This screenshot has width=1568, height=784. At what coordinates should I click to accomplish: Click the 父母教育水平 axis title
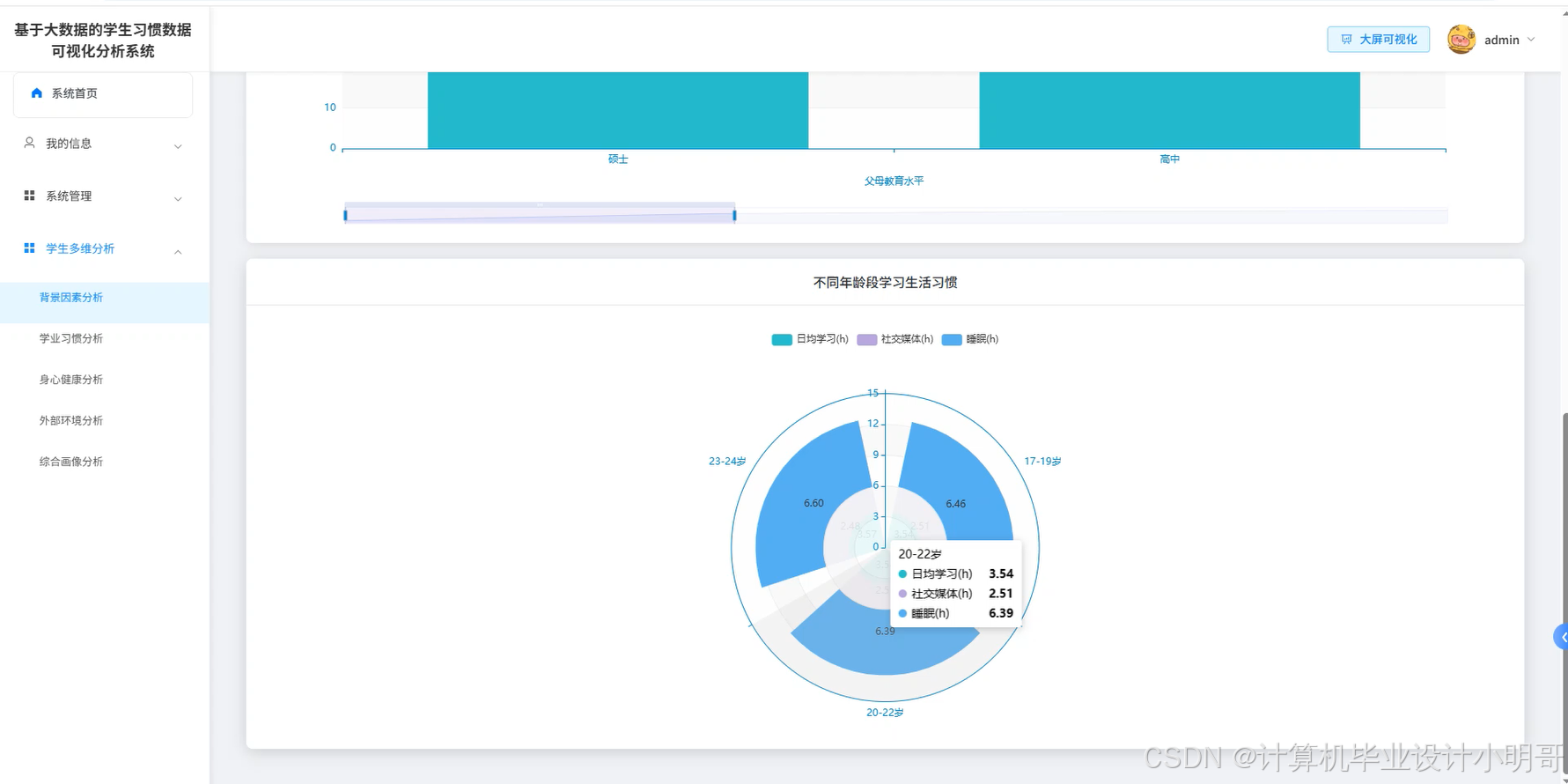pos(894,181)
